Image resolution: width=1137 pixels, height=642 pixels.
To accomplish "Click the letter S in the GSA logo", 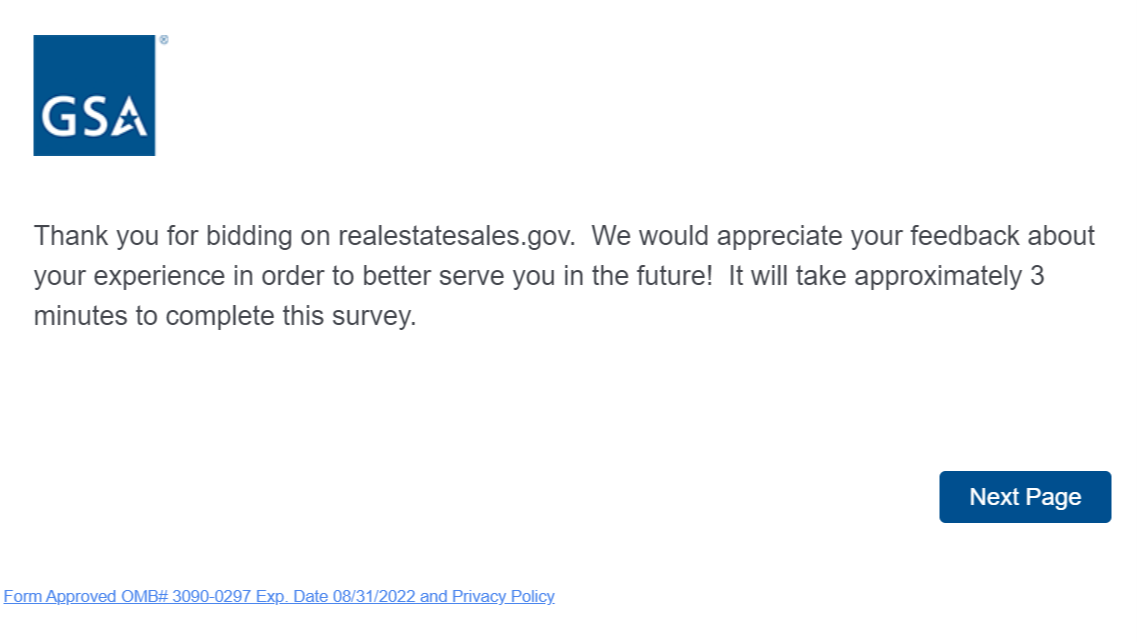I will pyautogui.click(x=93, y=118).
